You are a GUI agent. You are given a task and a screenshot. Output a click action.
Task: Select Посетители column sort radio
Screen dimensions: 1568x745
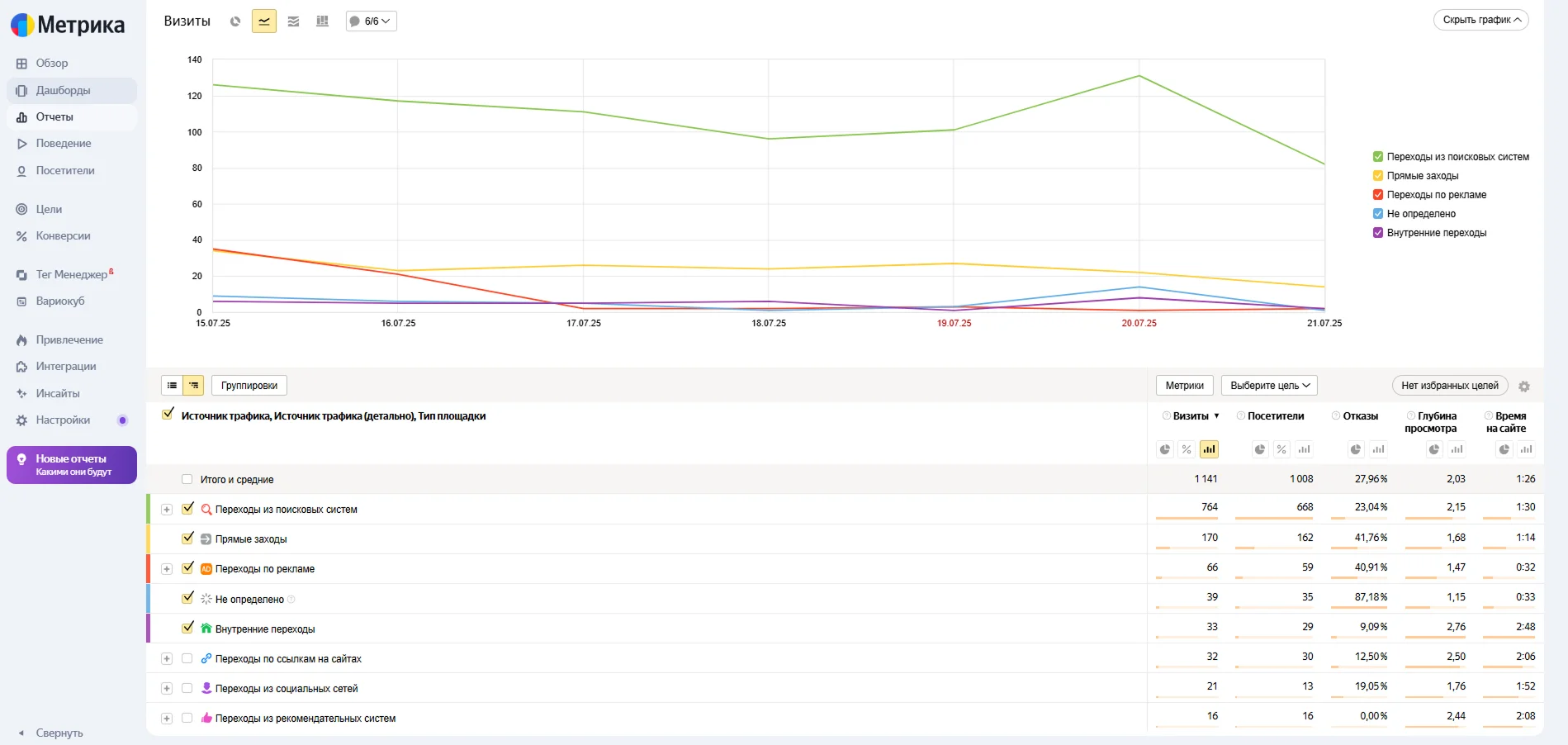[1240, 416]
